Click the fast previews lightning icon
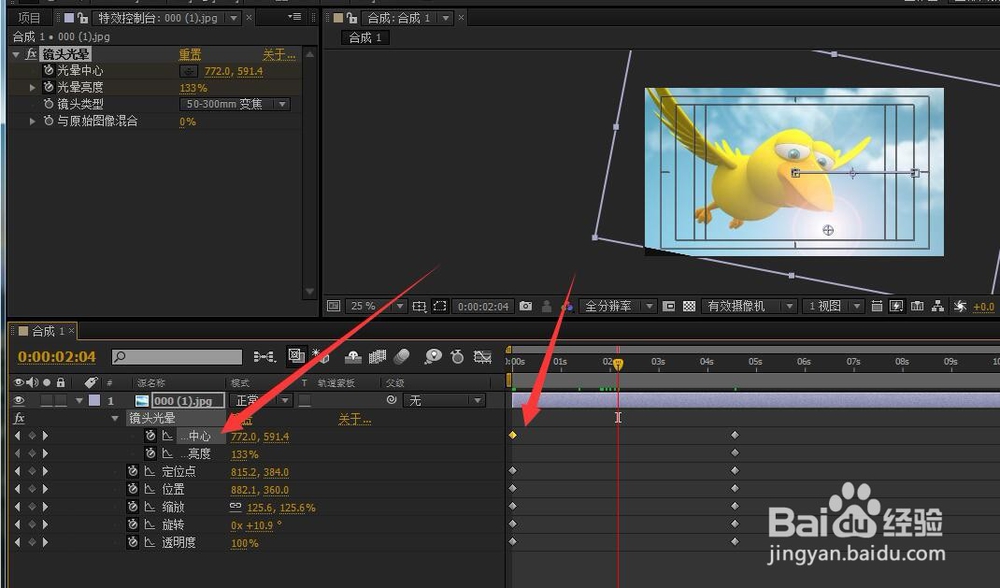Viewport: 1000px width, 588px height. pos(896,306)
